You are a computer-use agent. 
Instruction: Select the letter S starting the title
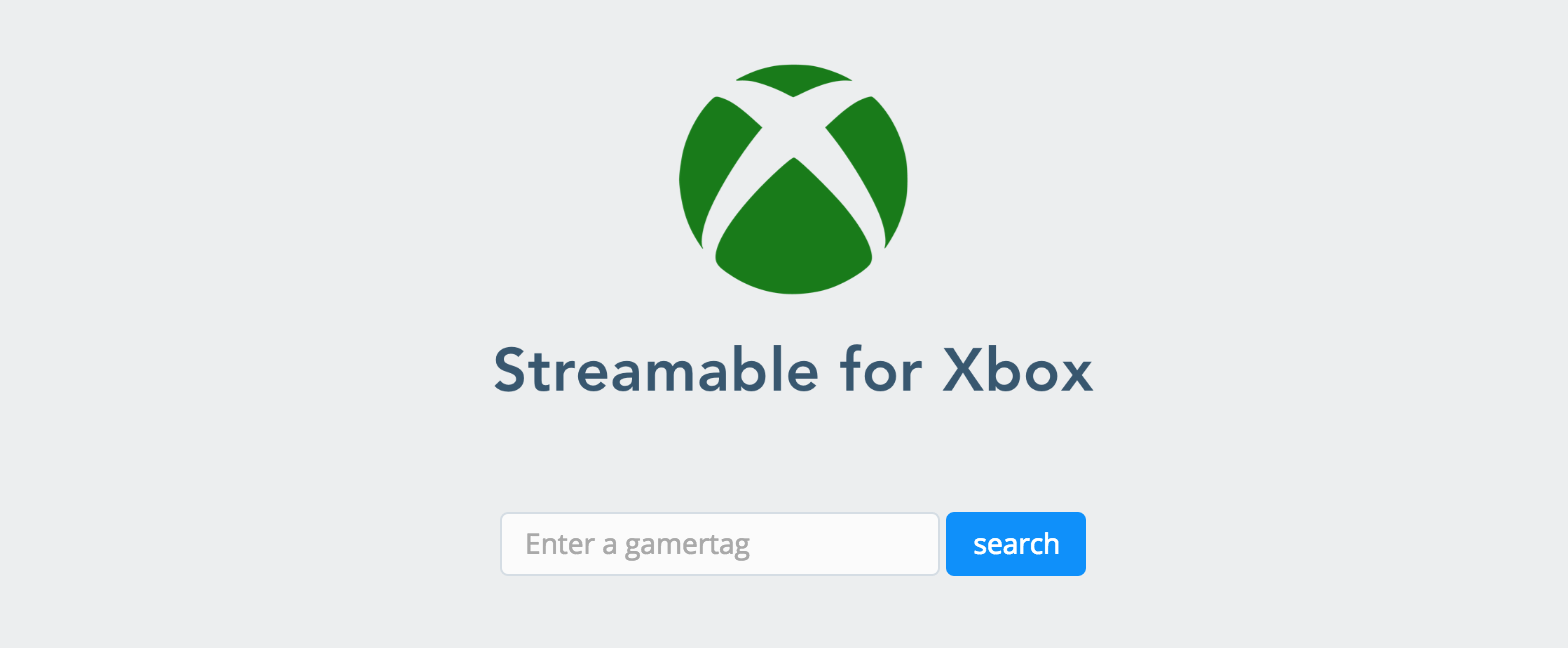(510, 370)
